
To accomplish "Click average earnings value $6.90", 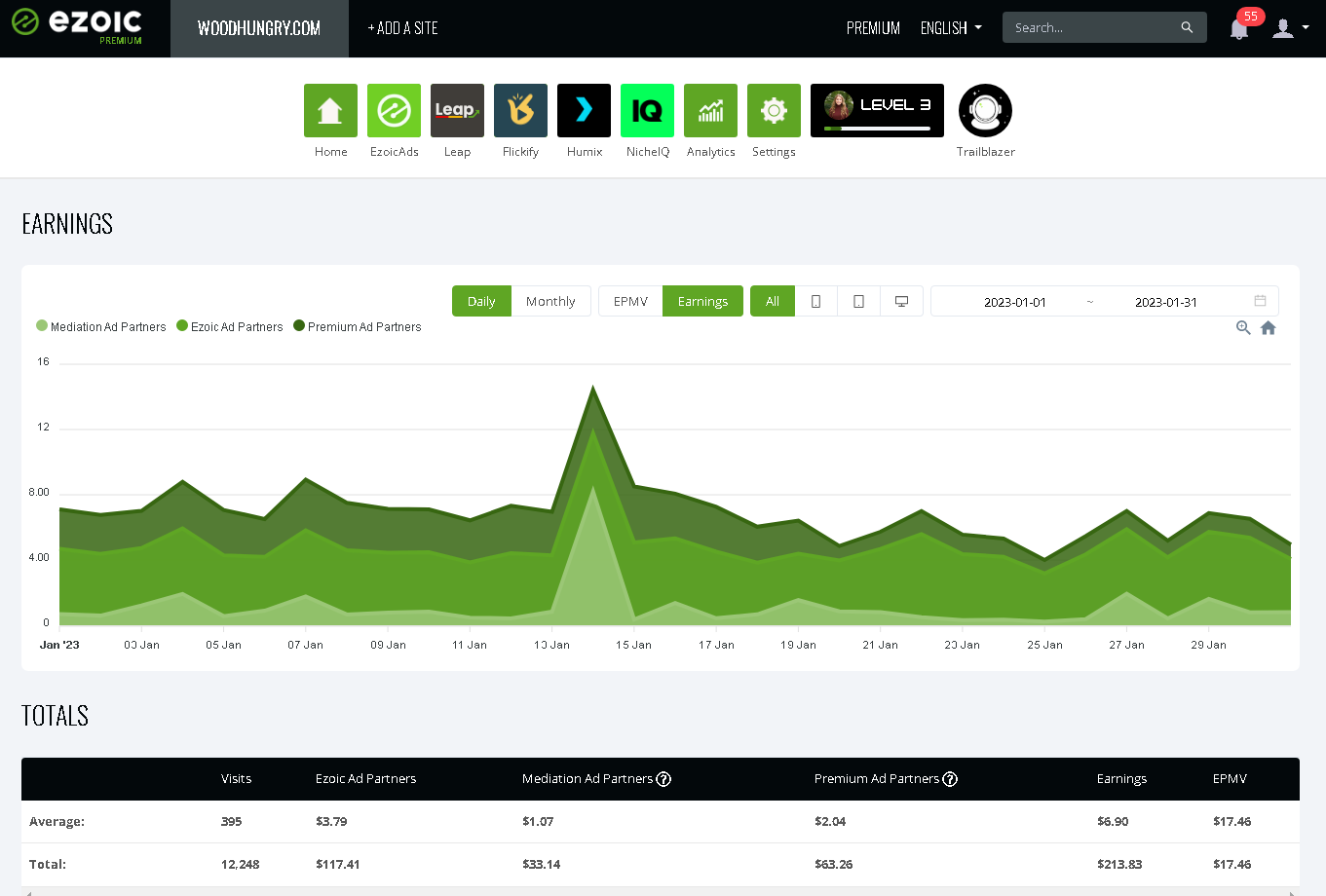I will (1113, 821).
